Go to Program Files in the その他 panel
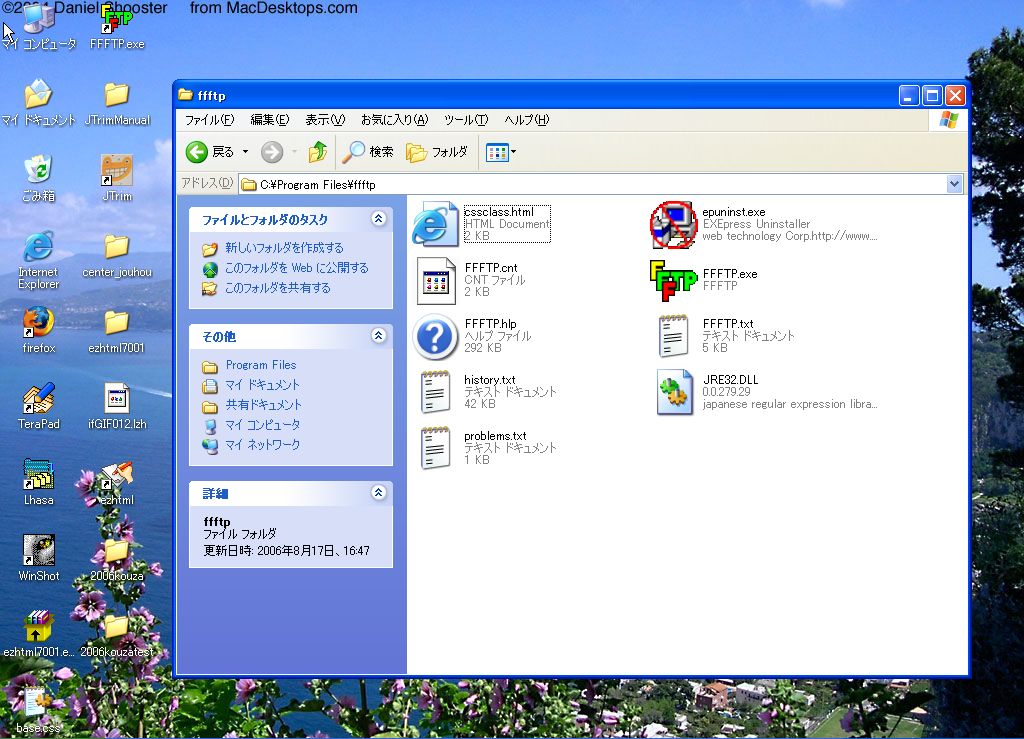The image size is (1024, 739). 261,365
